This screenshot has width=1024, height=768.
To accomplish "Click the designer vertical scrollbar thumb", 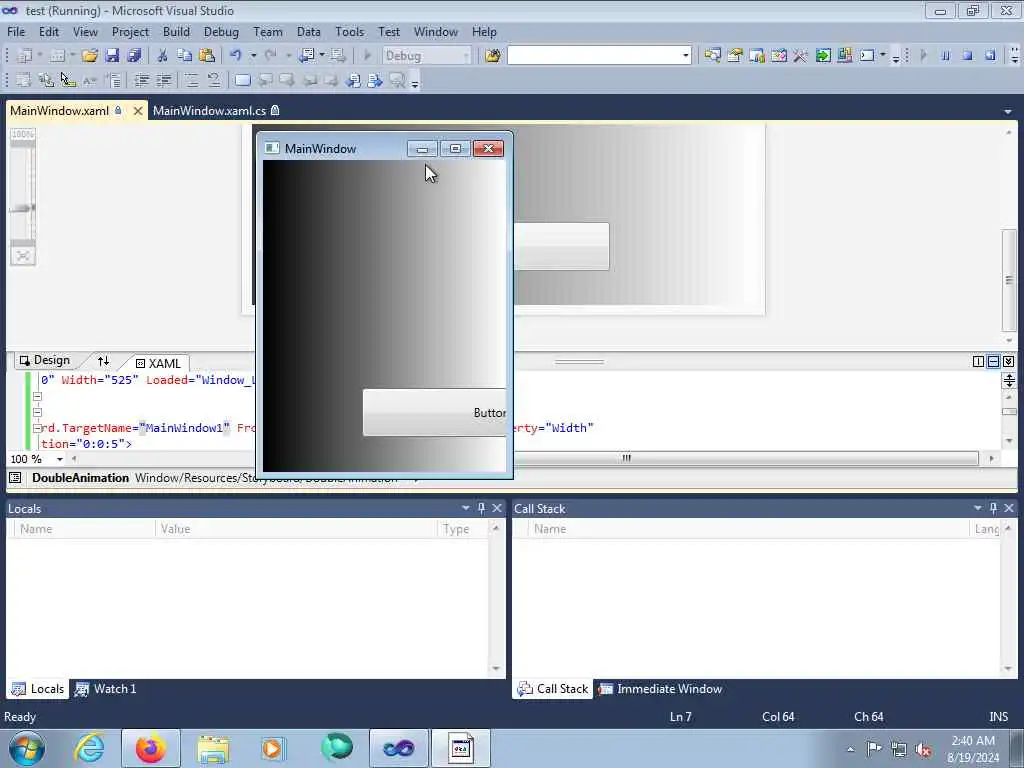I will pos(1009,280).
